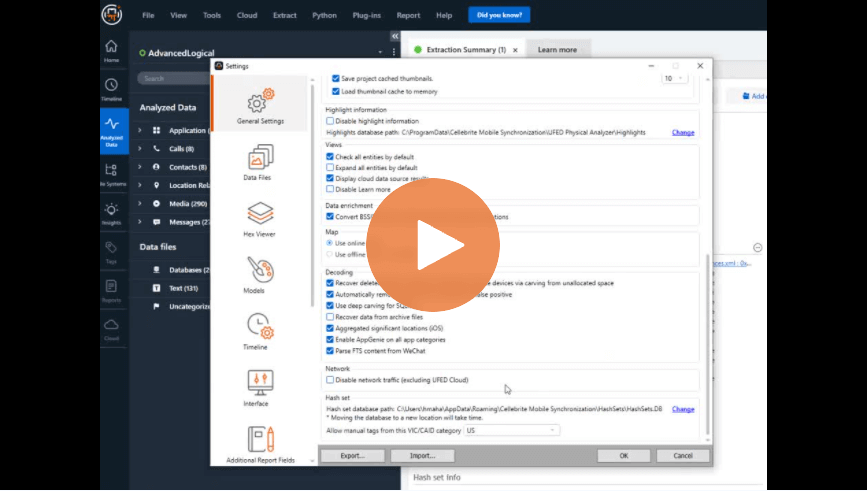Open the Extract menu
Screen dimensions: 867x491
click(x=284, y=15)
